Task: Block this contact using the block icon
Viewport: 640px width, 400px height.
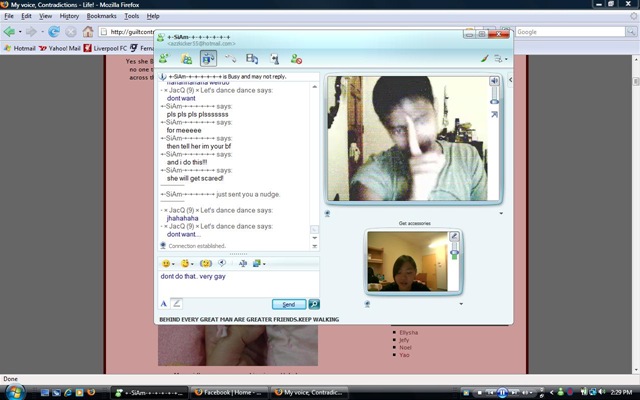Action: point(296,59)
